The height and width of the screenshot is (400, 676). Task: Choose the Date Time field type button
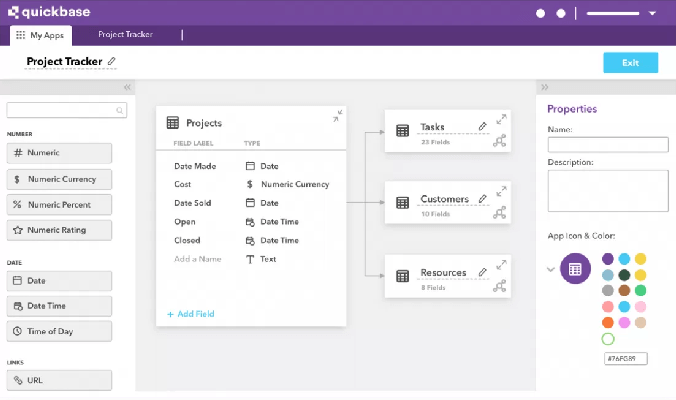coord(59,306)
